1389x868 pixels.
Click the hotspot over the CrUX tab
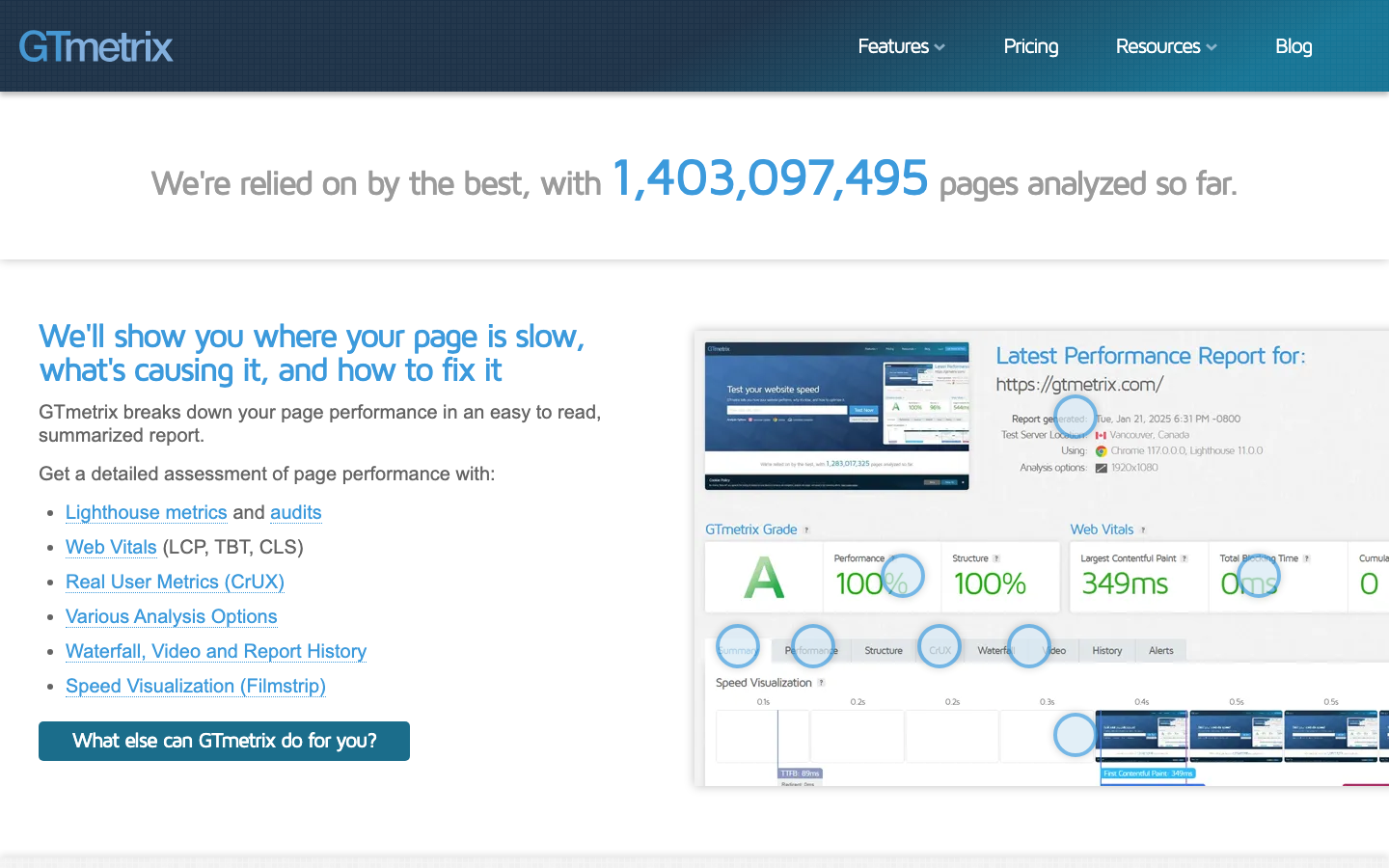coord(940,647)
